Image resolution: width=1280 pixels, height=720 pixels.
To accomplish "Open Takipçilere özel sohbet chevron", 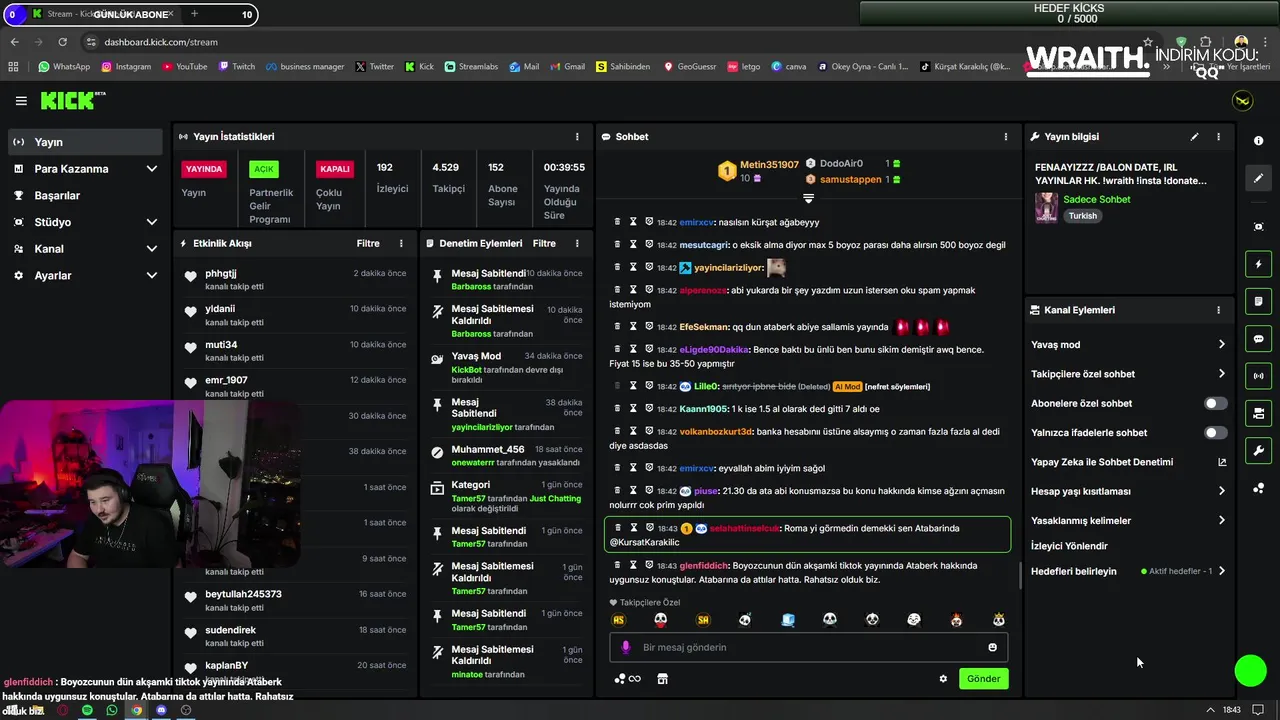I will (x=1221, y=374).
